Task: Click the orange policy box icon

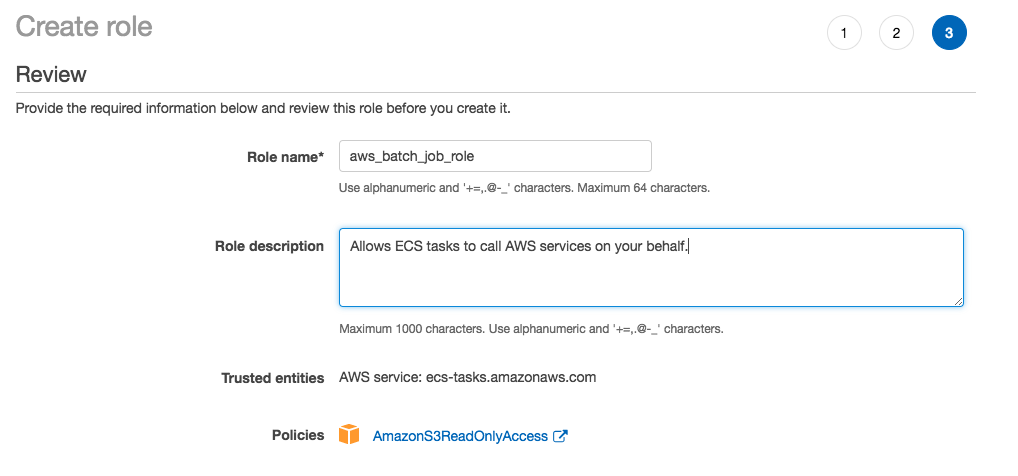Action: (x=349, y=435)
